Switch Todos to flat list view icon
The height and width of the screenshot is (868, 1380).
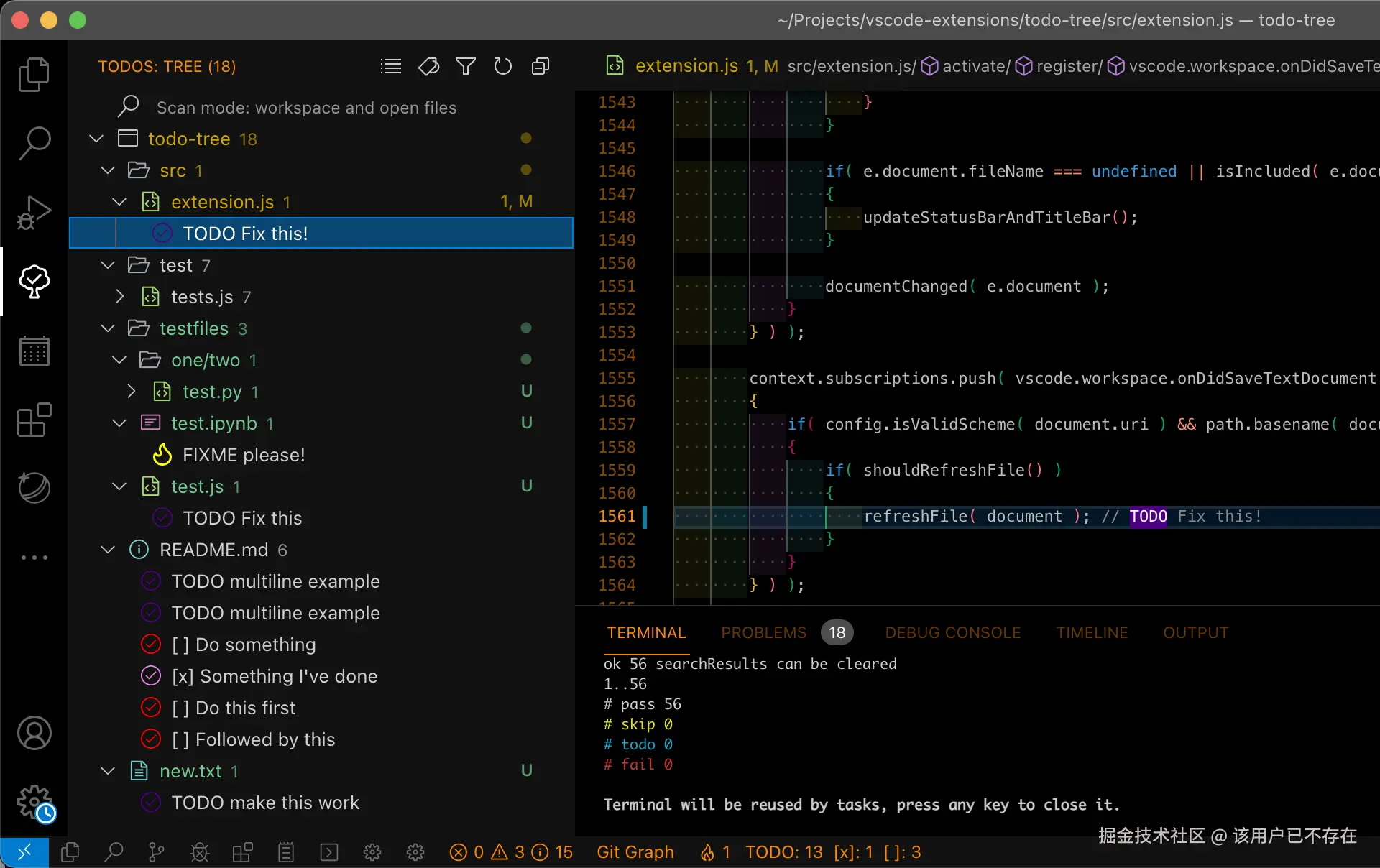(x=391, y=67)
